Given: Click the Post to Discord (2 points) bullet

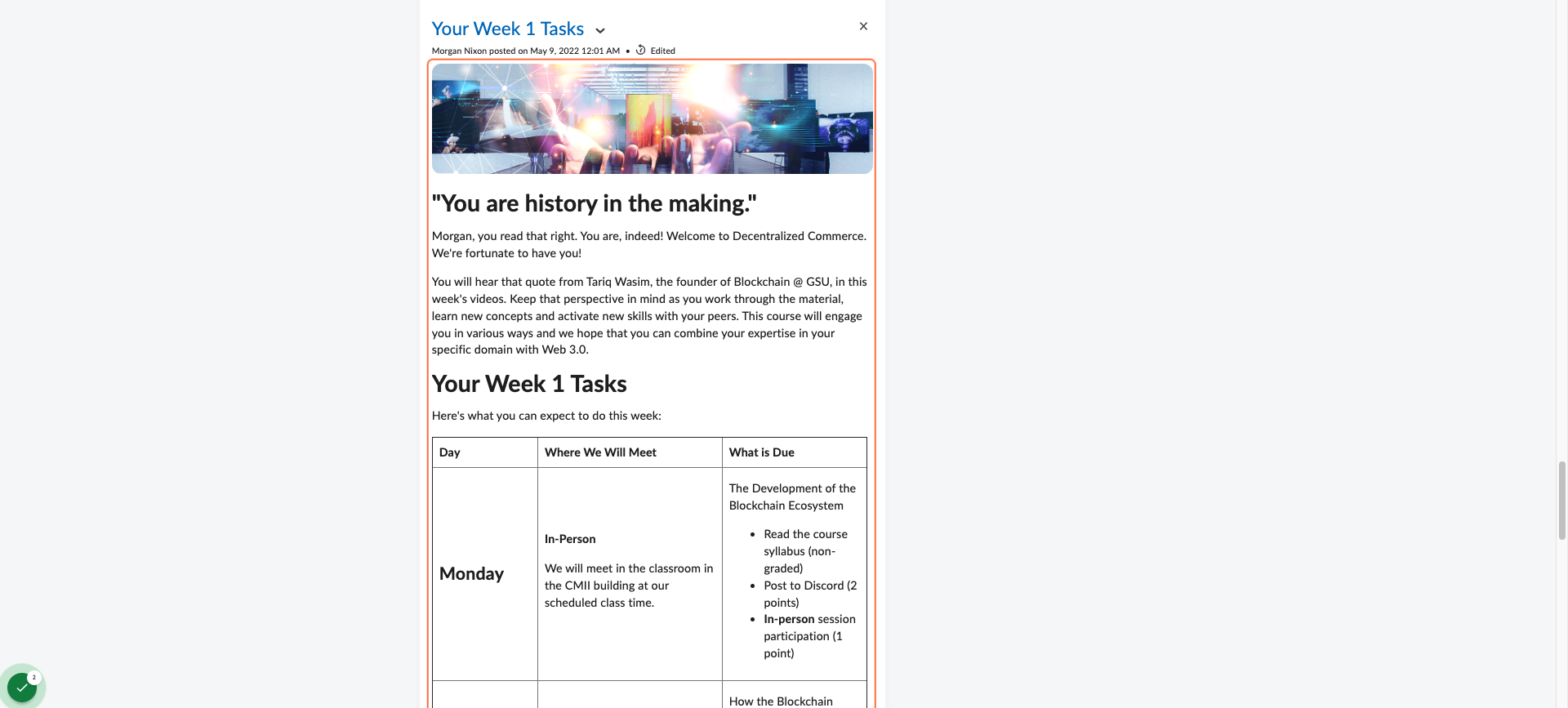Looking at the screenshot, I should click(810, 594).
